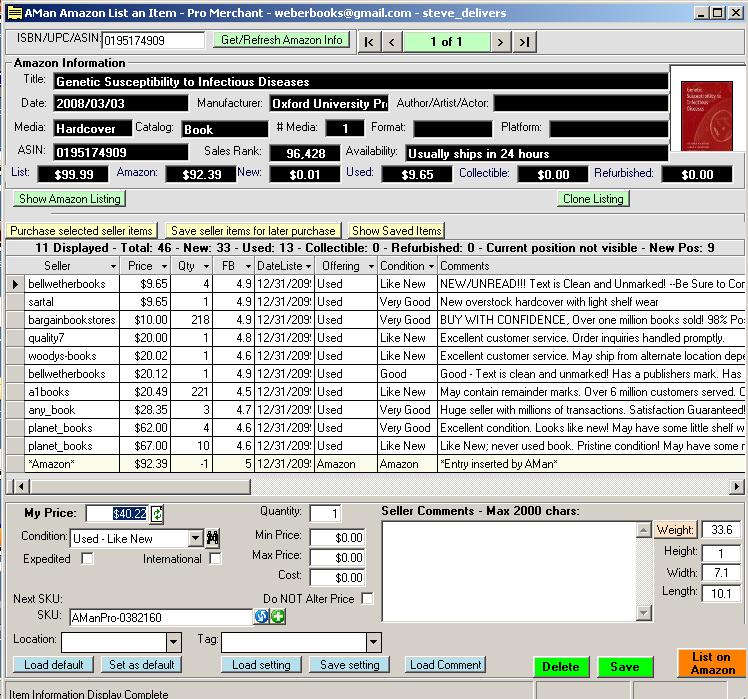Go to previous record arrow
Image resolution: width=748 pixels, height=699 pixels.
click(x=392, y=42)
